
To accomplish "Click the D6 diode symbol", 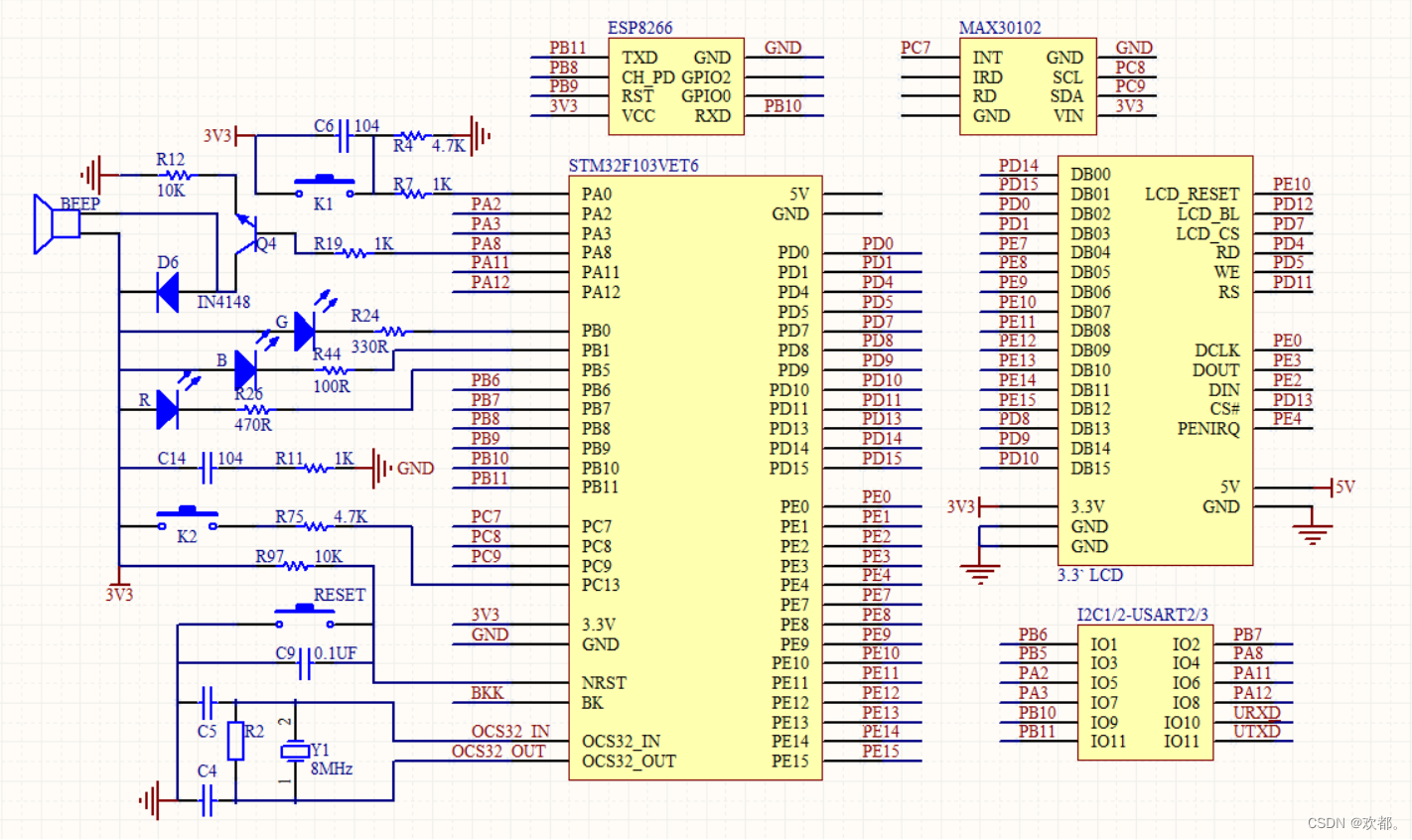I will coord(168,292).
